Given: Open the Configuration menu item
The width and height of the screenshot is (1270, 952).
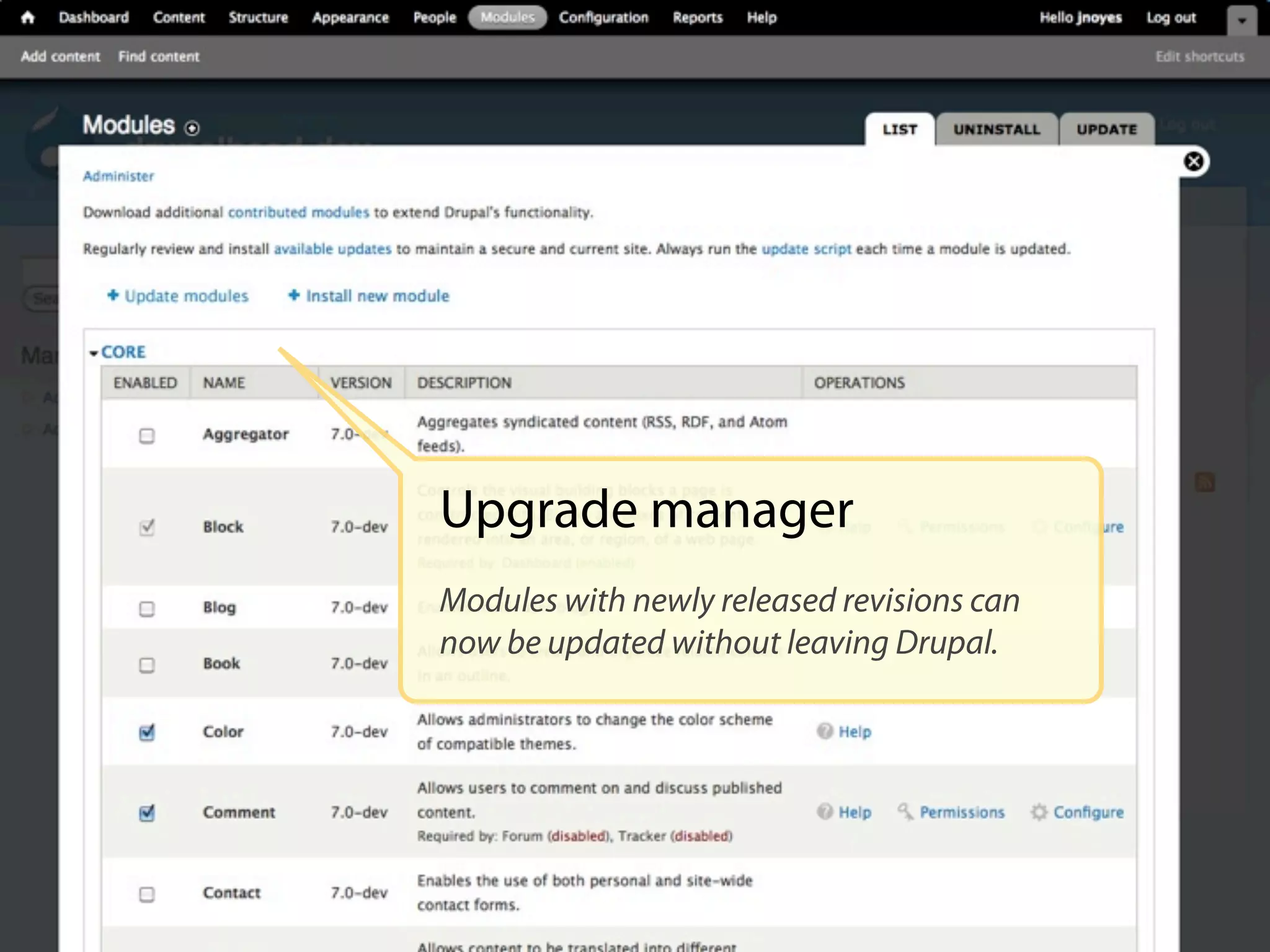Looking at the screenshot, I should pos(603,17).
